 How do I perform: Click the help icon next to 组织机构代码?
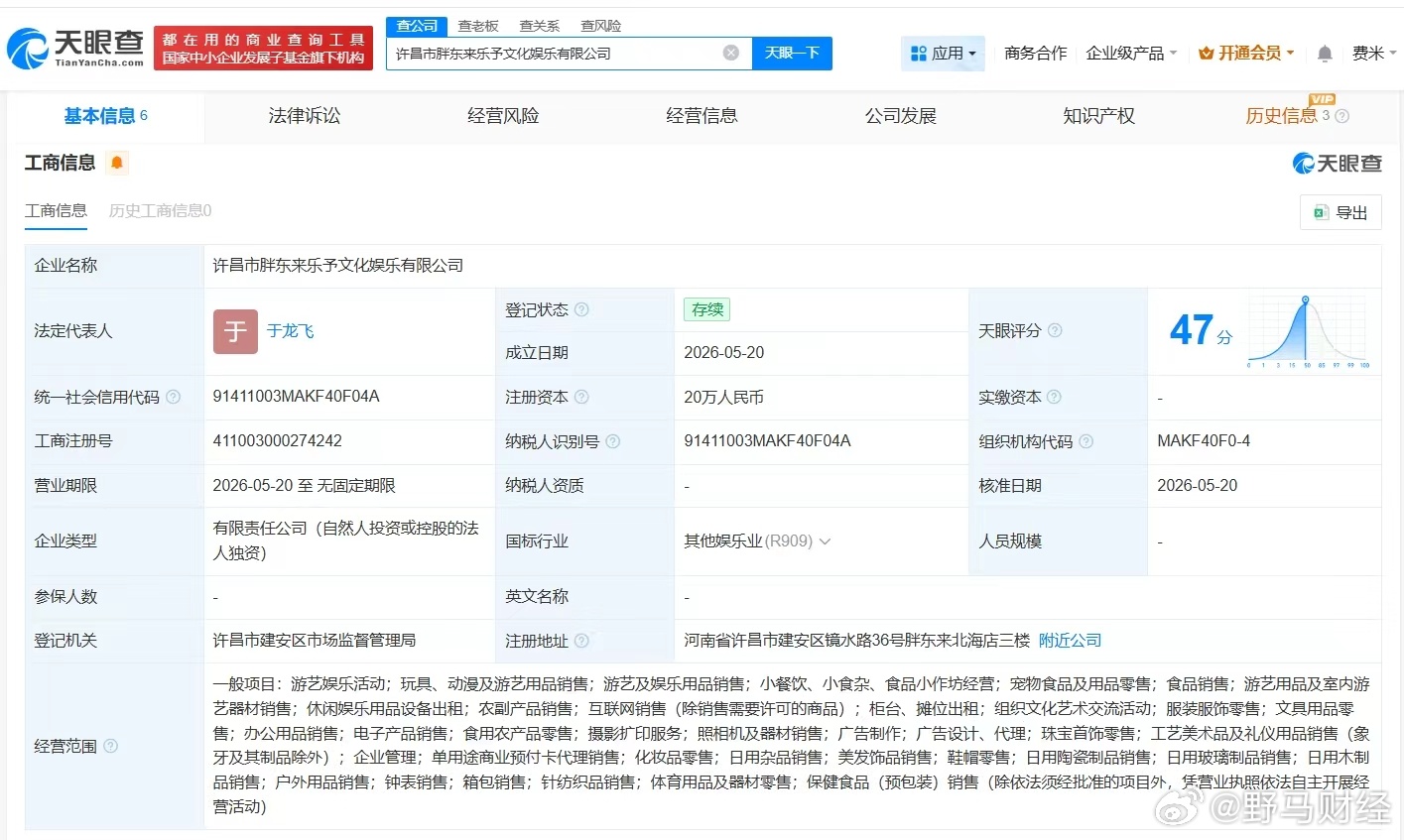tap(1085, 441)
